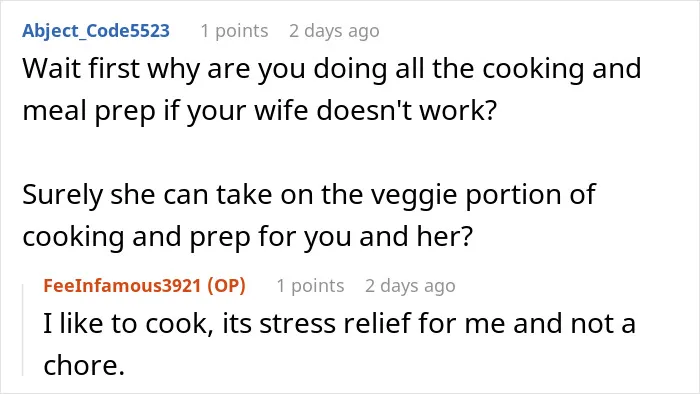This screenshot has width=700, height=394.
Task: Click the reply line 'I like to cook, its stress relief'
Action: tap(339, 323)
